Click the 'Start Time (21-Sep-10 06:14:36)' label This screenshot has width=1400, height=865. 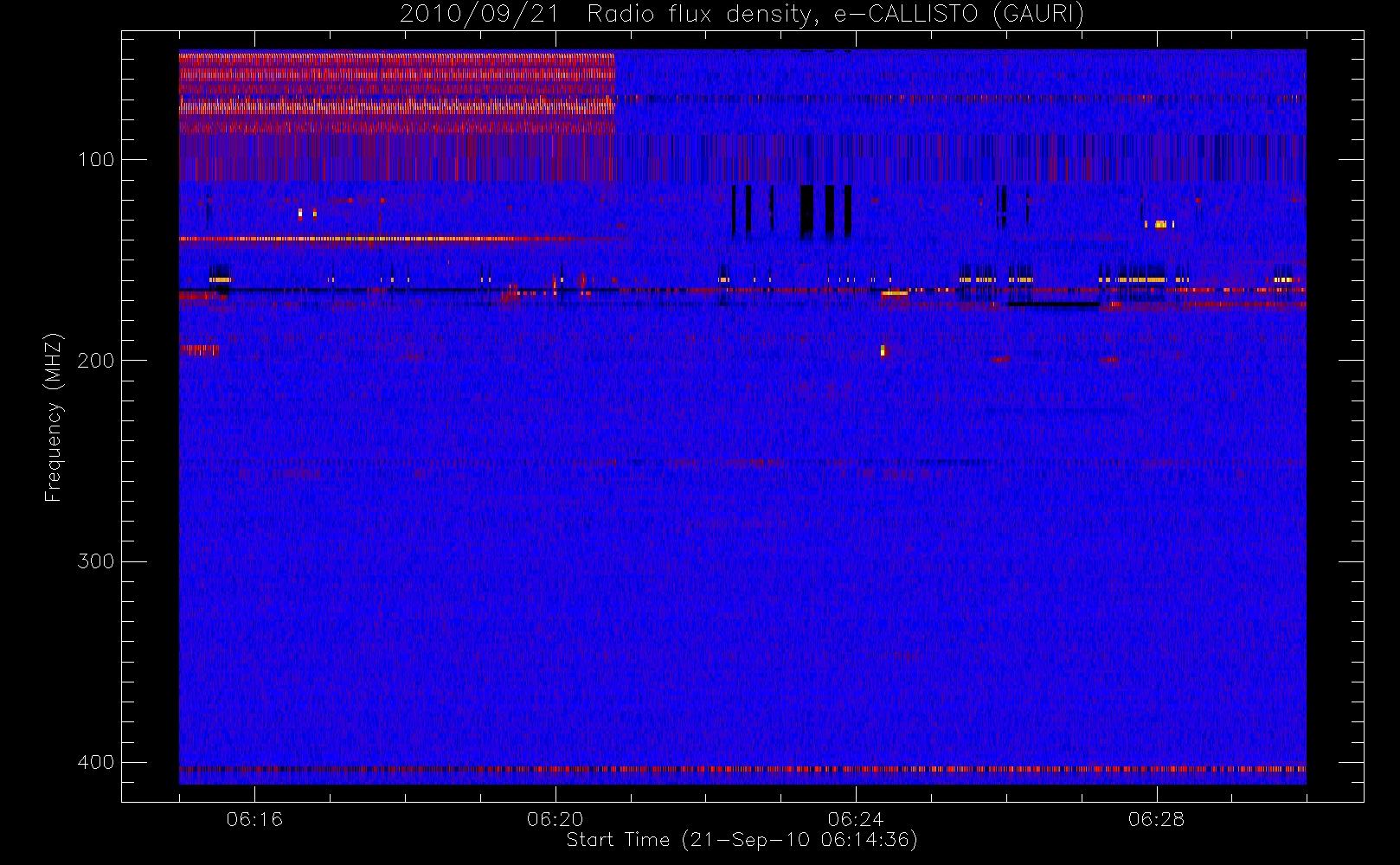click(x=742, y=840)
